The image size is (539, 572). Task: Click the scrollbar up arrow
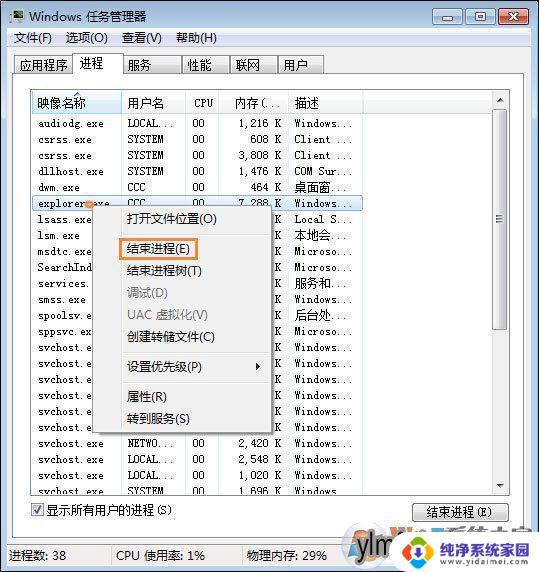tap(500, 100)
